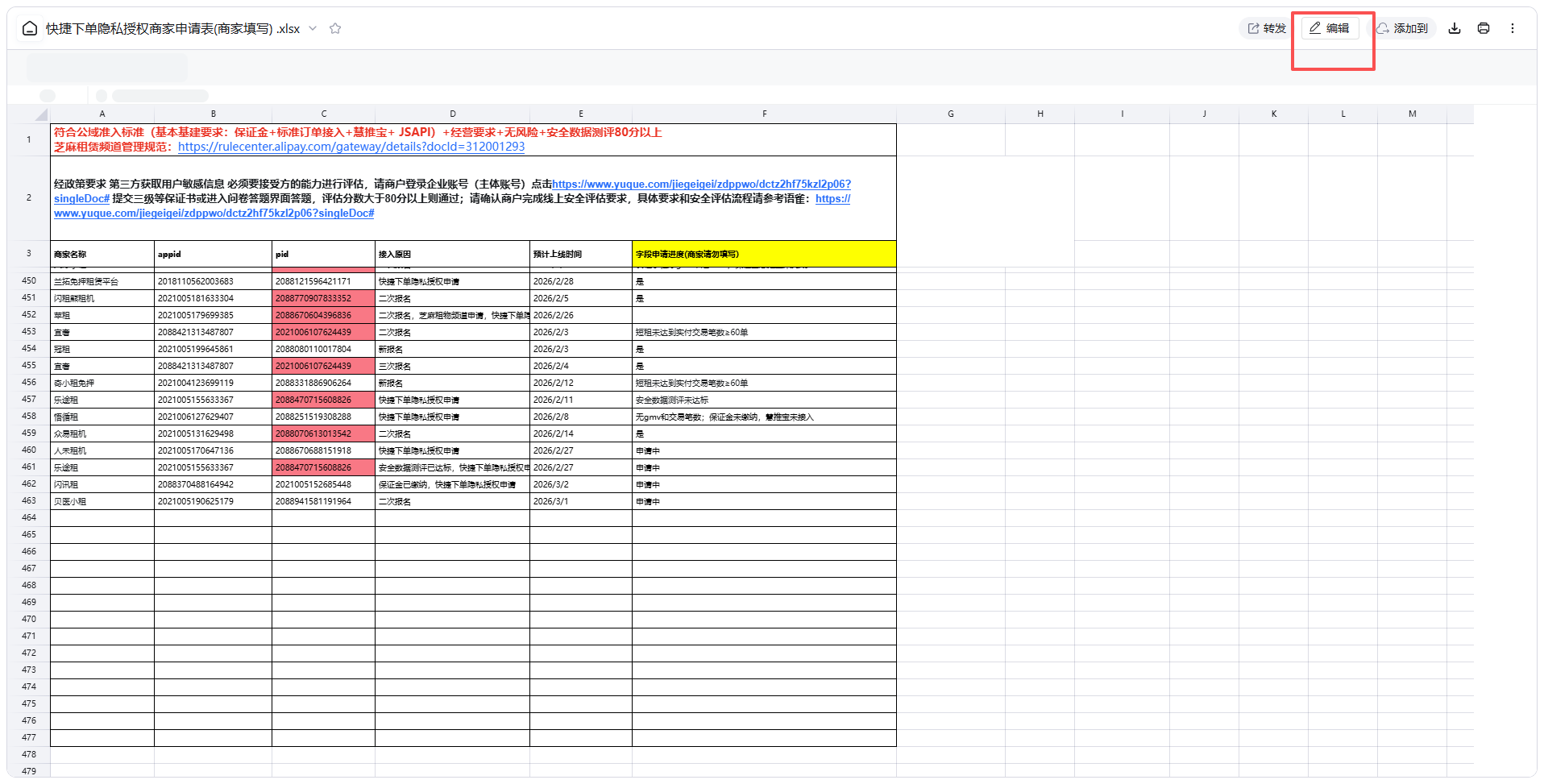The width and height of the screenshot is (1544, 784).
Task: Click the 编辑 edit button
Action: pyautogui.click(x=1330, y=28)
